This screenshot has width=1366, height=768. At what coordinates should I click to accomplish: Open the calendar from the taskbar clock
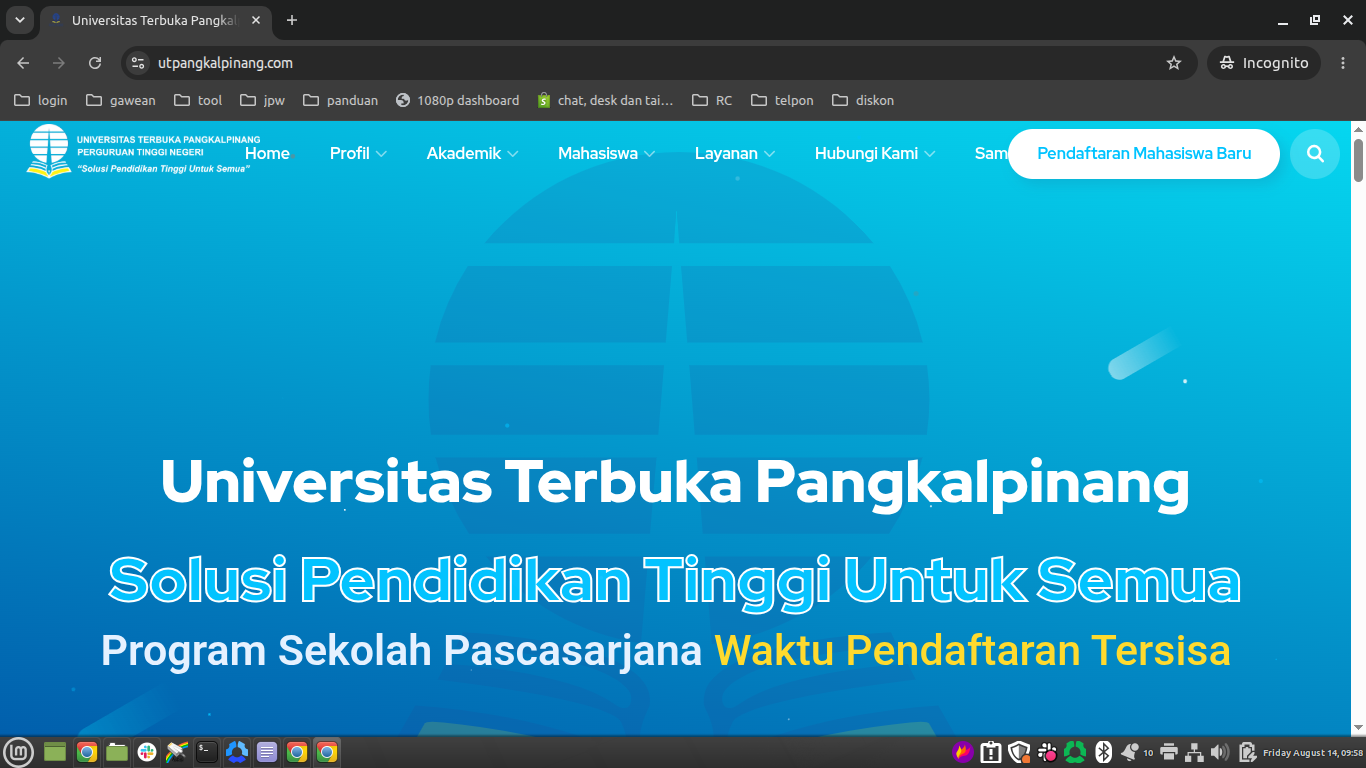click(x=1312, y=752)
